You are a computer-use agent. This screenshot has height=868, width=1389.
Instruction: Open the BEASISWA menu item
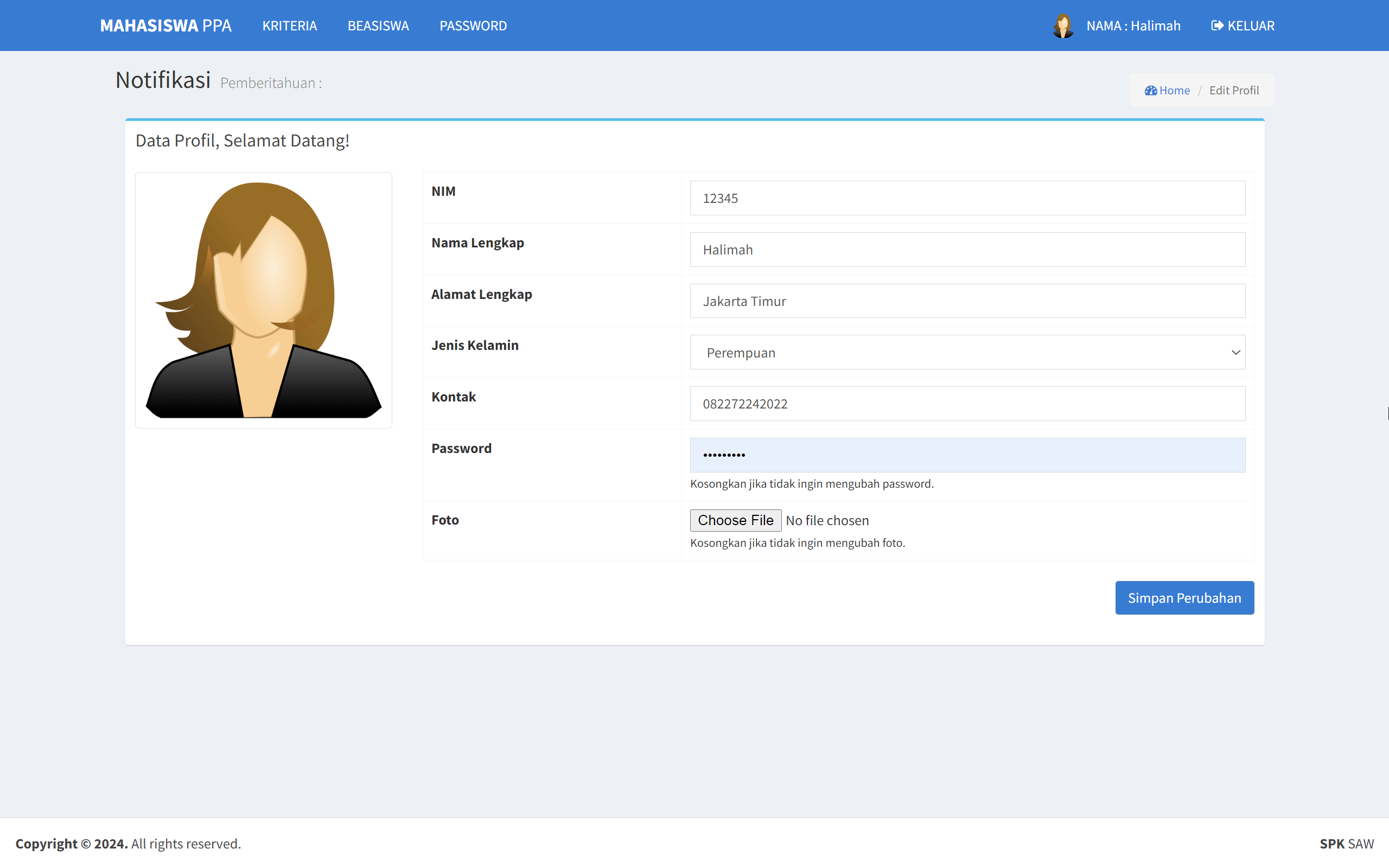[x=378, y=25]
